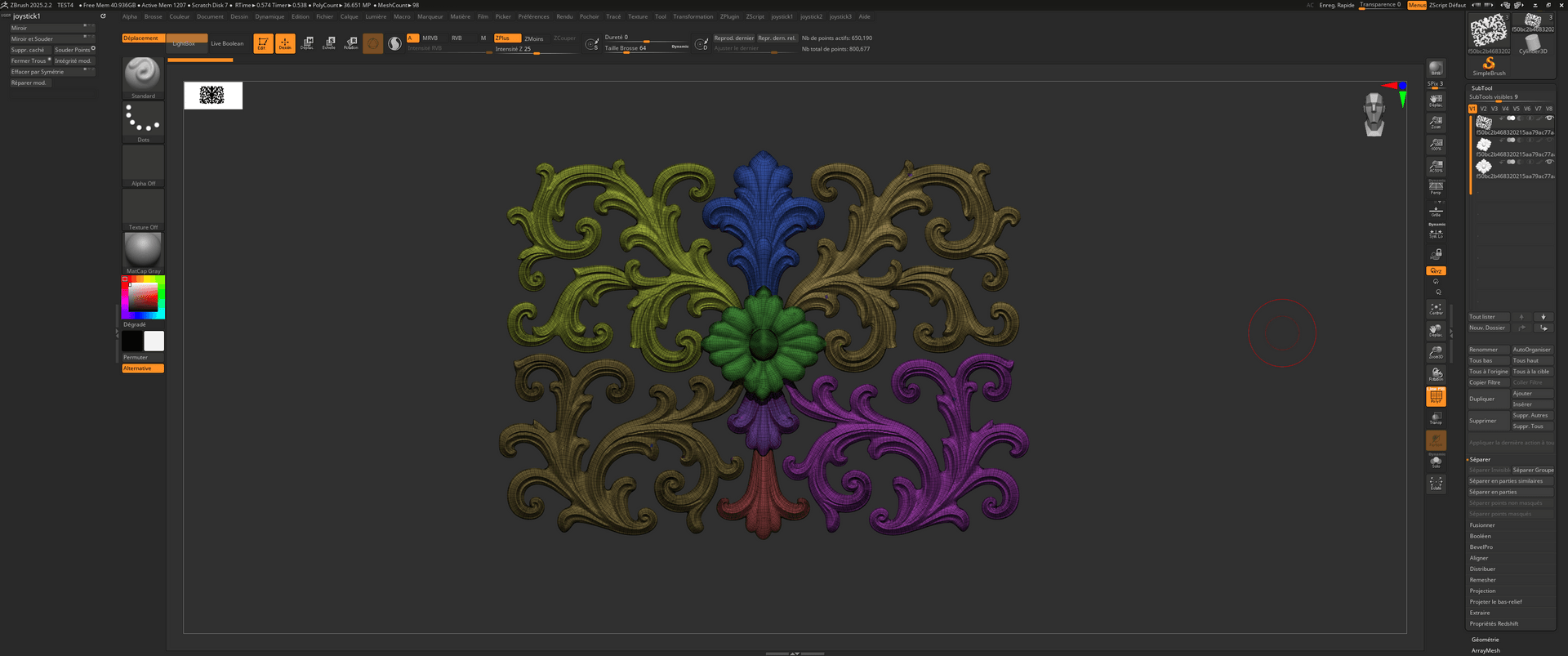Open the MatCap Gray material selector
The width and height of the screenshot is (1568, 656).
[x=143, y=253]
